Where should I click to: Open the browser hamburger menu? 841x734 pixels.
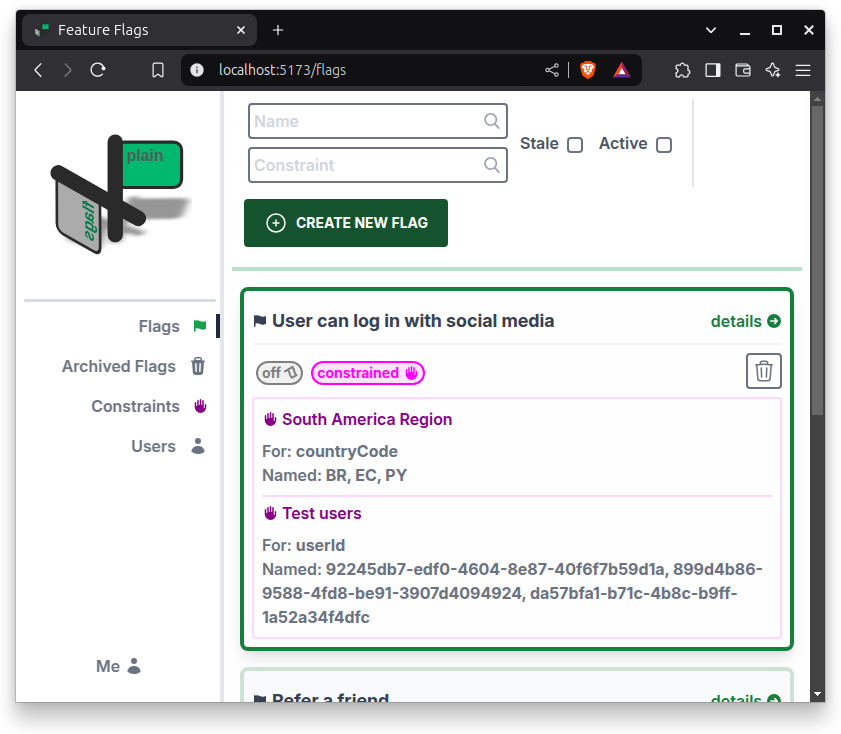(803, 70)
